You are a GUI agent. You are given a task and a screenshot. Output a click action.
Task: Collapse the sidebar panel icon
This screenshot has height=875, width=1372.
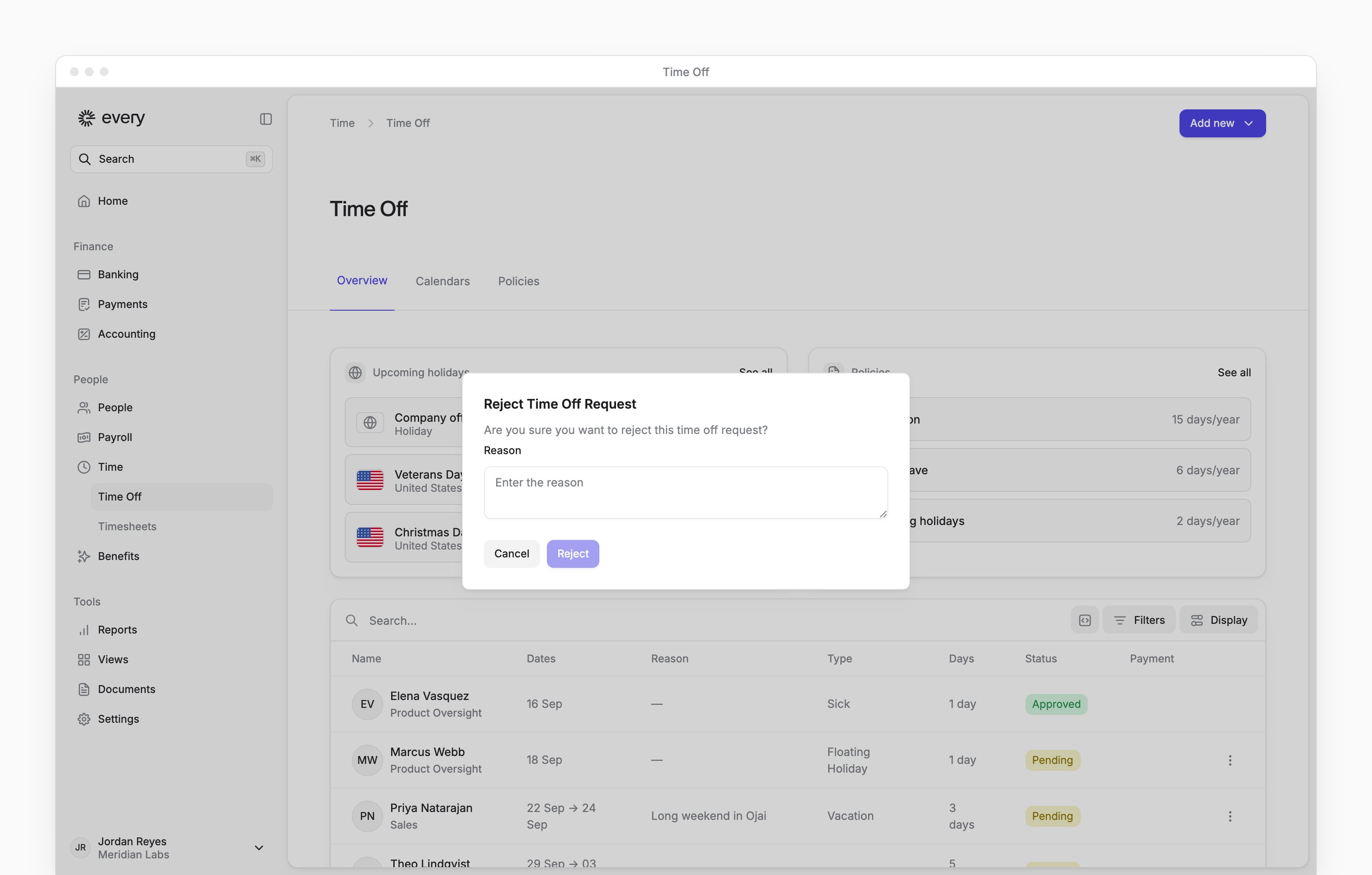266,119
